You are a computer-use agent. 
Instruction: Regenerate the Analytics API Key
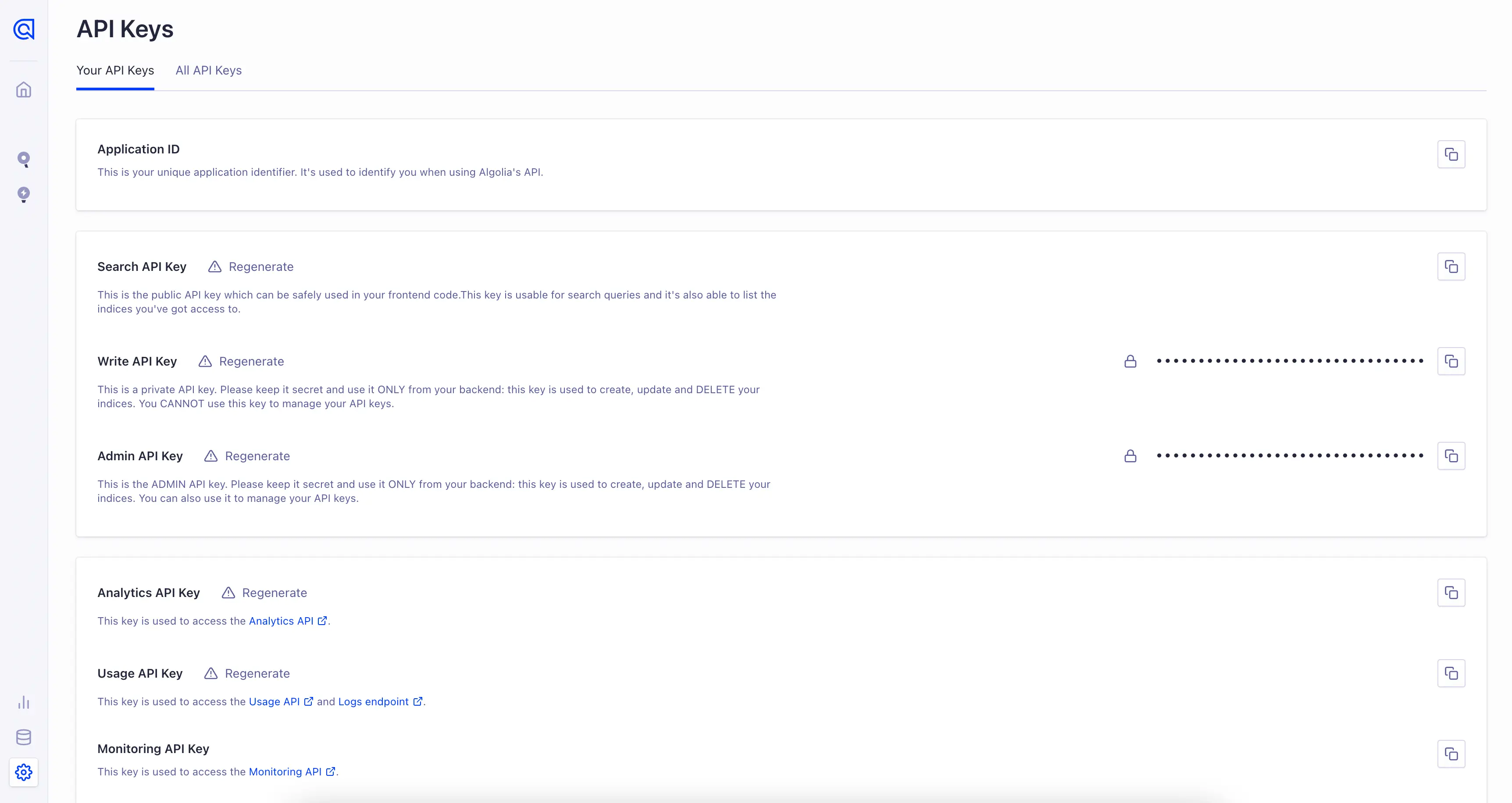click(x=274, y=593)
